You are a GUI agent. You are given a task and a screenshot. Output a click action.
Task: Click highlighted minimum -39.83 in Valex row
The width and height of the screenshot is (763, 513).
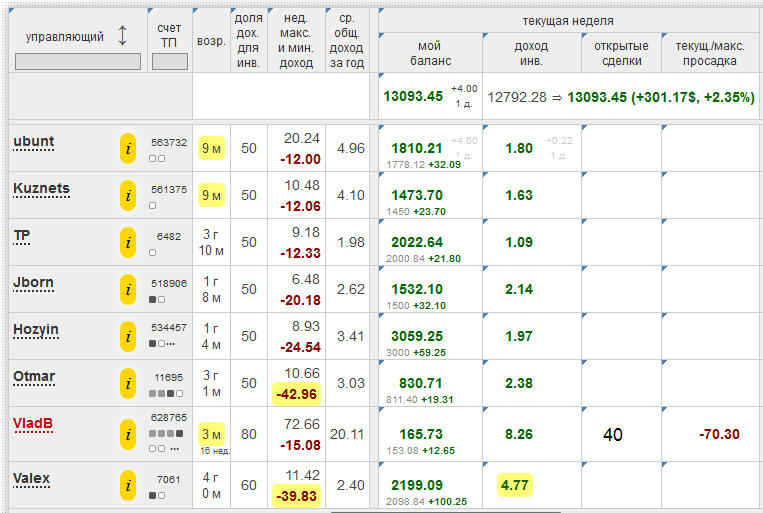pos(296,496)
